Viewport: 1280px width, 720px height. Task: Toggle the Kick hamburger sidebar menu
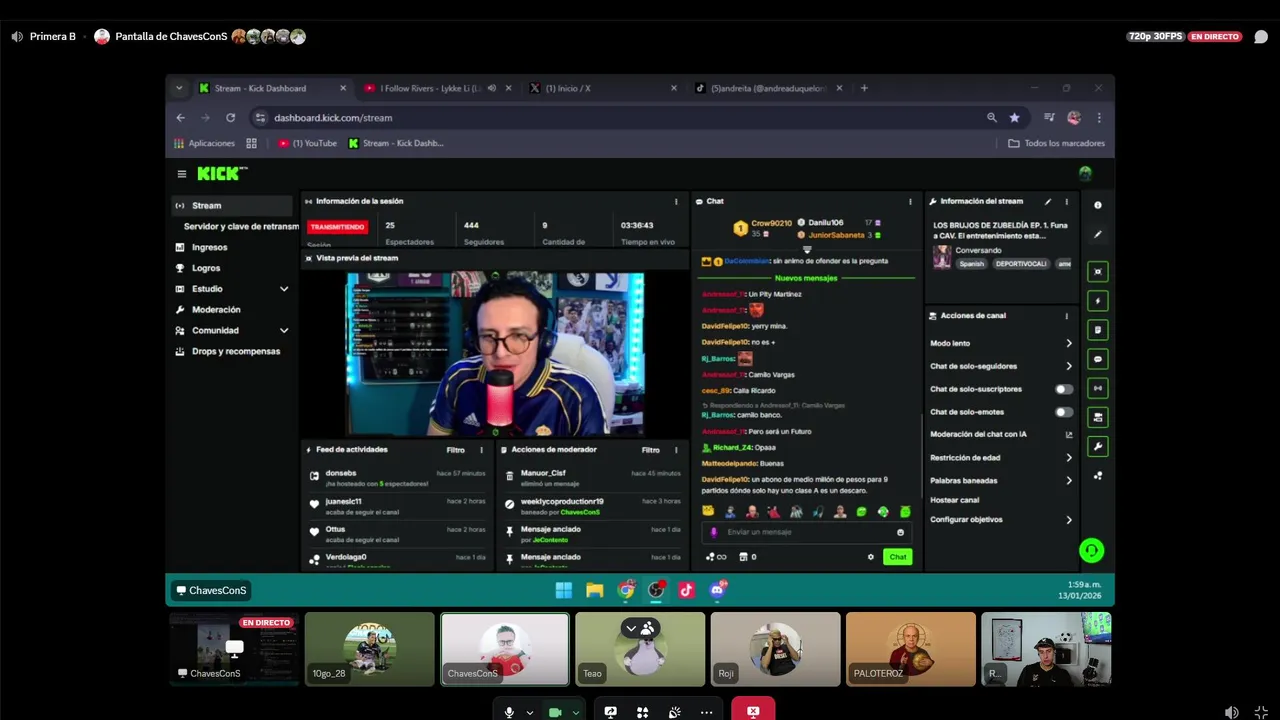pyautogui.click(x=182, y=174)
